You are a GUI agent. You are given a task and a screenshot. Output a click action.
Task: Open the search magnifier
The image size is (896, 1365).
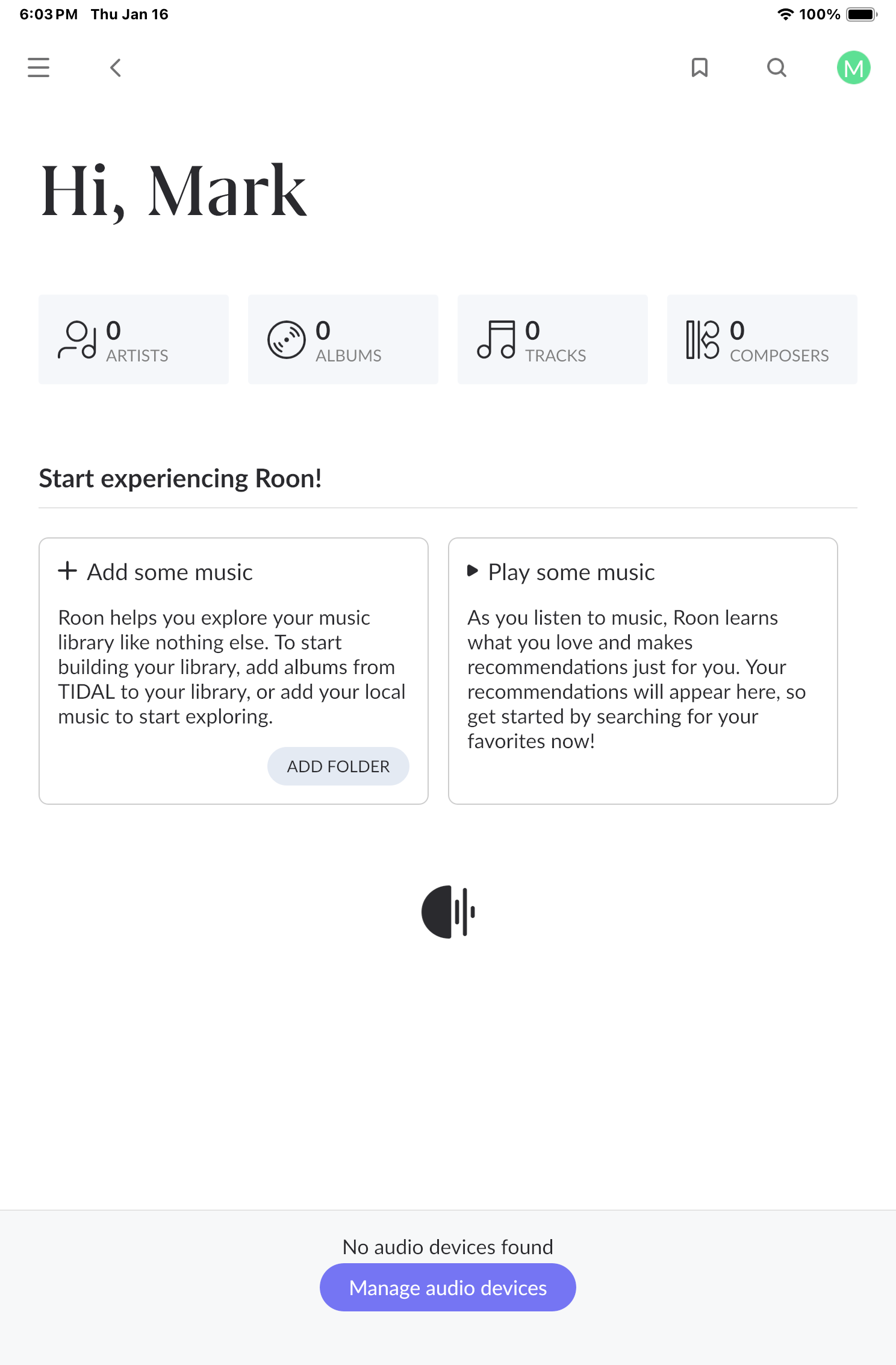(777, 67)
